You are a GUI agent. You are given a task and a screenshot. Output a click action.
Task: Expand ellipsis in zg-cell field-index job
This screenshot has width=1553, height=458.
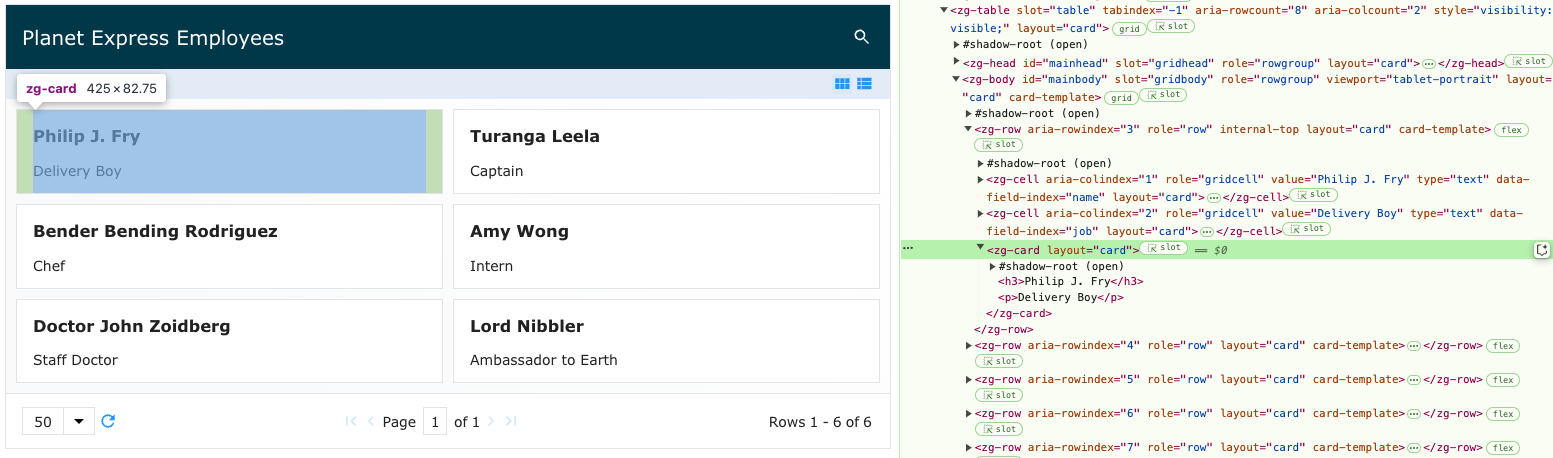tap(1205, 232)
